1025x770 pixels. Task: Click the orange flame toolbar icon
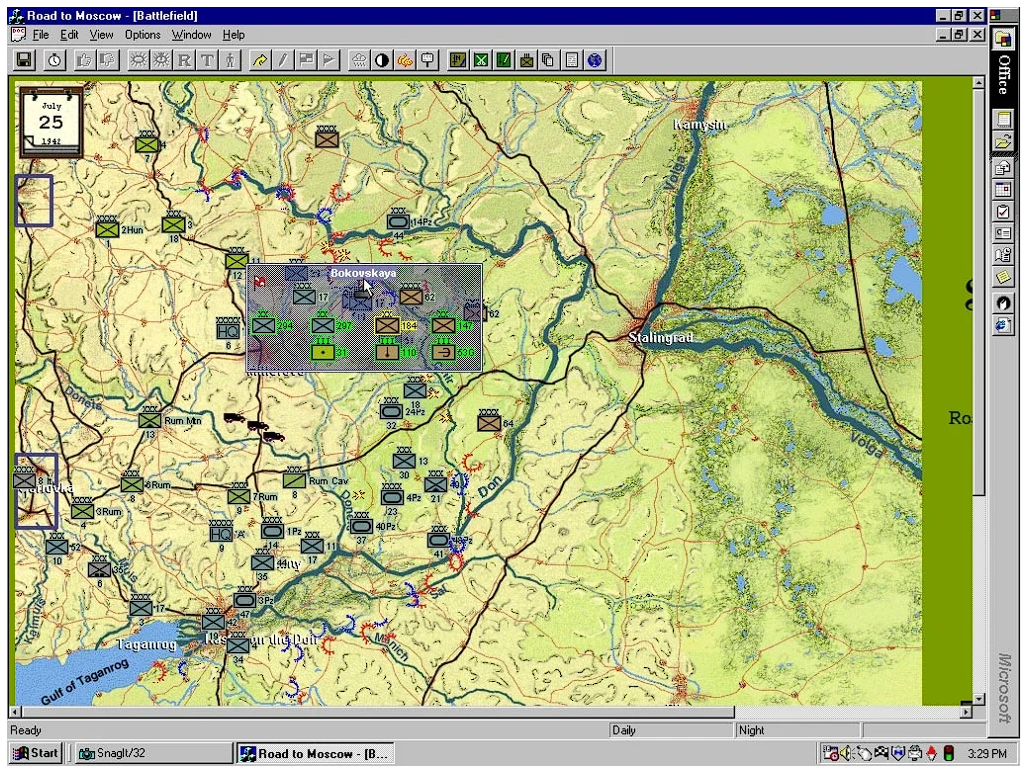pos(405,61)
